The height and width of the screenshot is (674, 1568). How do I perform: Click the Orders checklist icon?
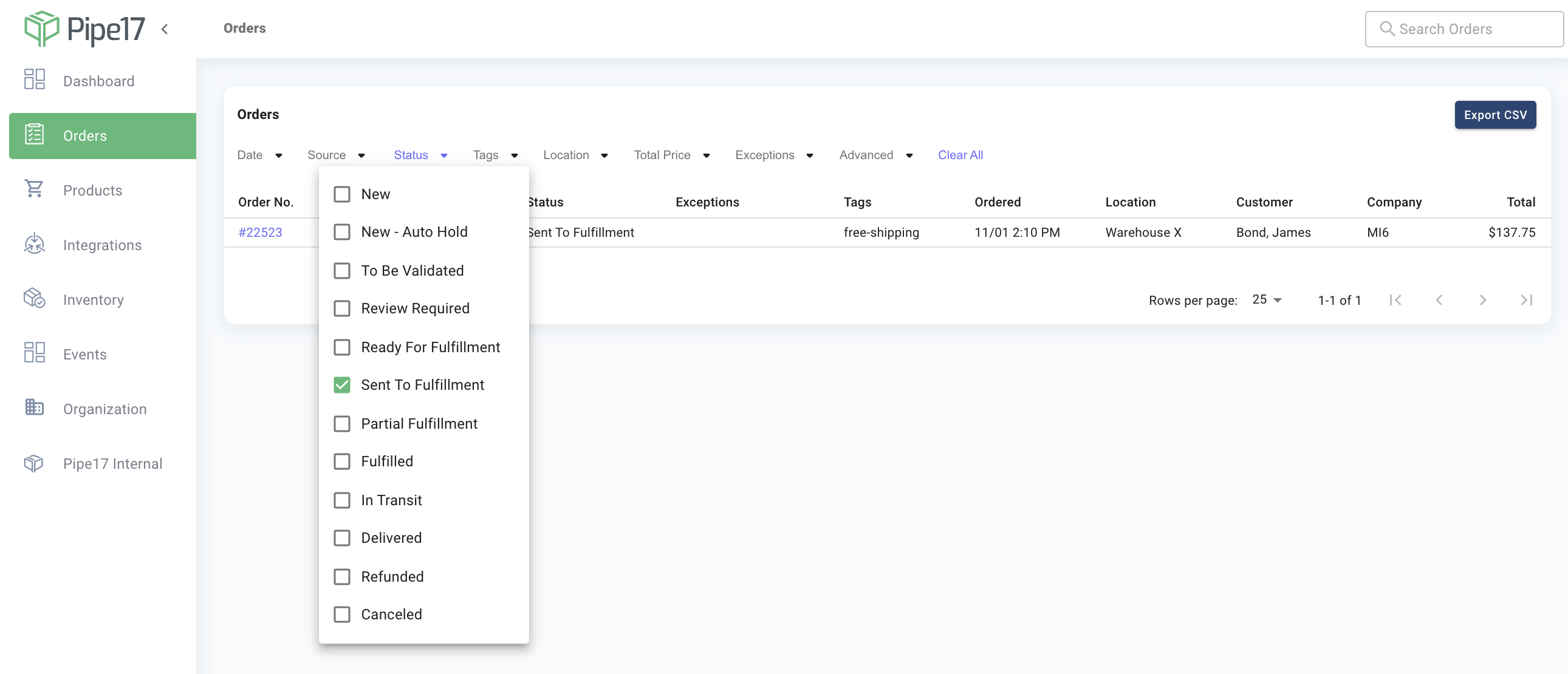click(x=35, y=134)
